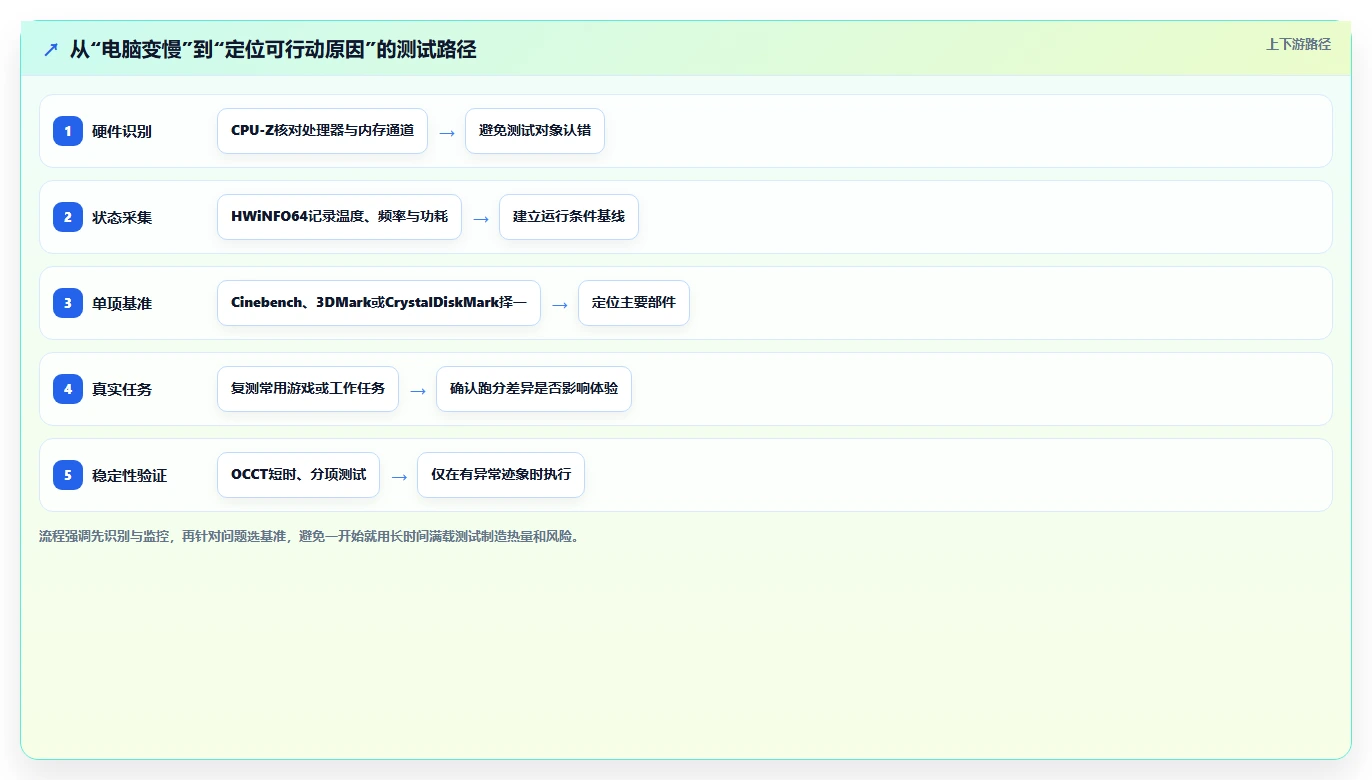Click the CPU-Z核对处理器与内存通道 box

click(322, 131)
